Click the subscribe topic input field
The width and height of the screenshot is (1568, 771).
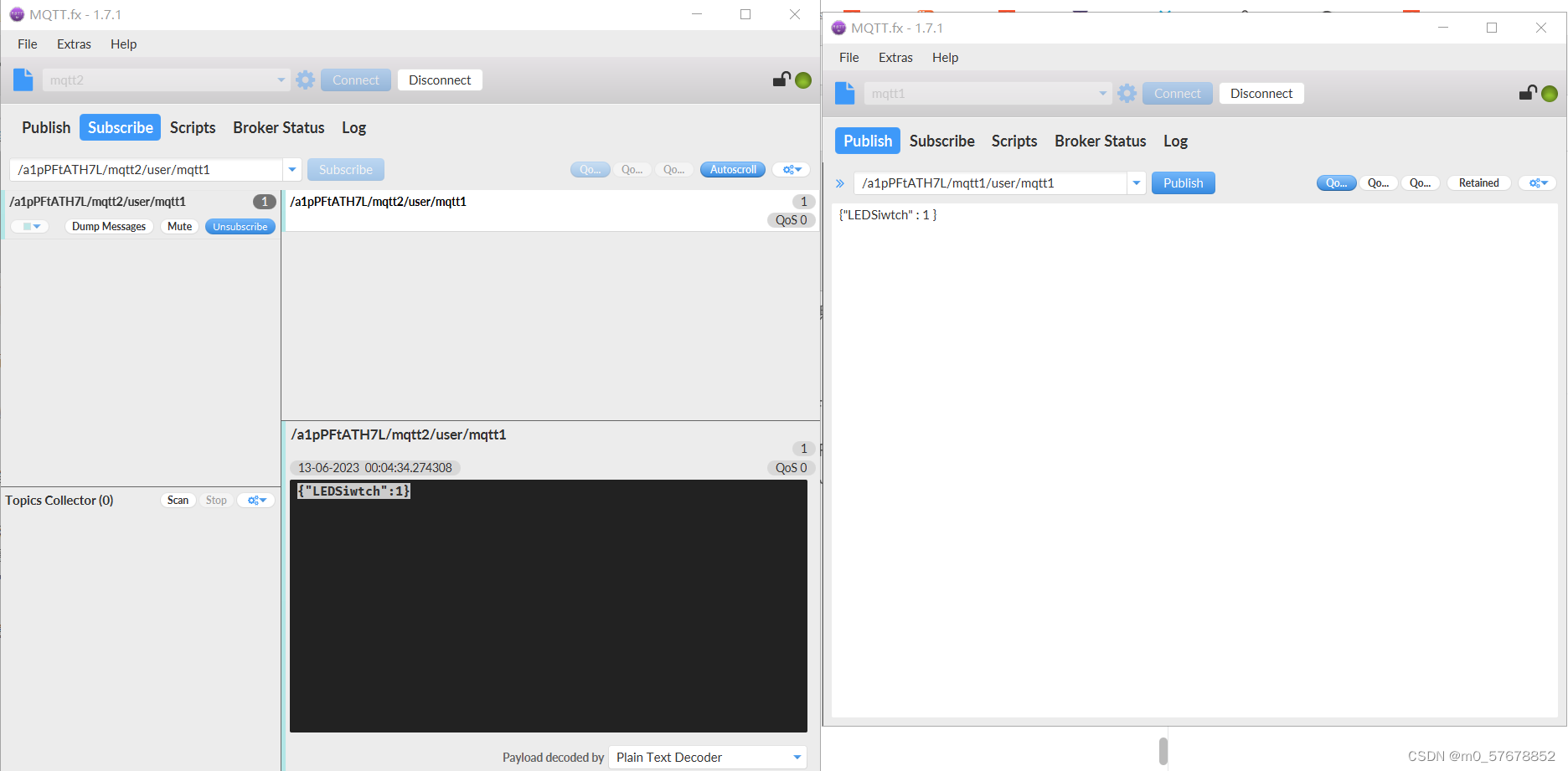147,170
